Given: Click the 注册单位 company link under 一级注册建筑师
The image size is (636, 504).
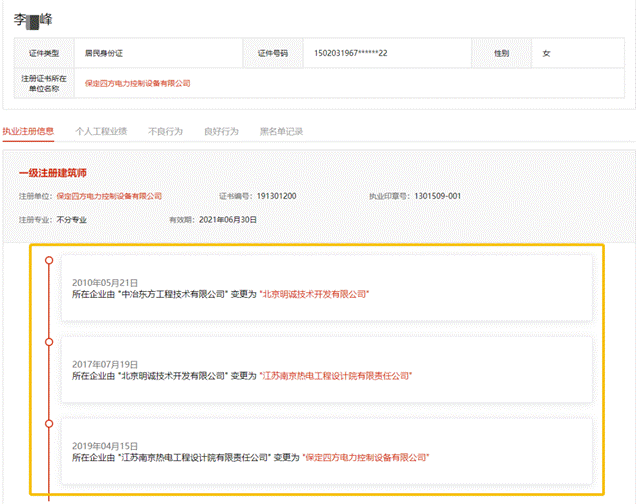Looking at the screenshot, I should click(x=108, y=196).
